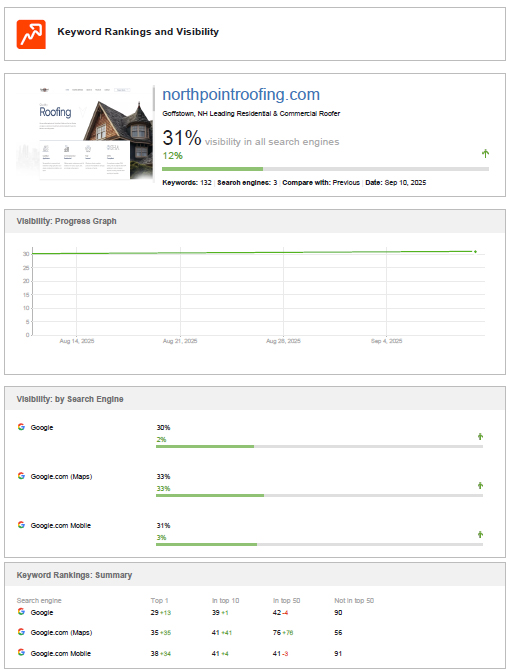The image size is (510, 669).
Task: Click the "Search engine" column header
Action: click(39, 600)
